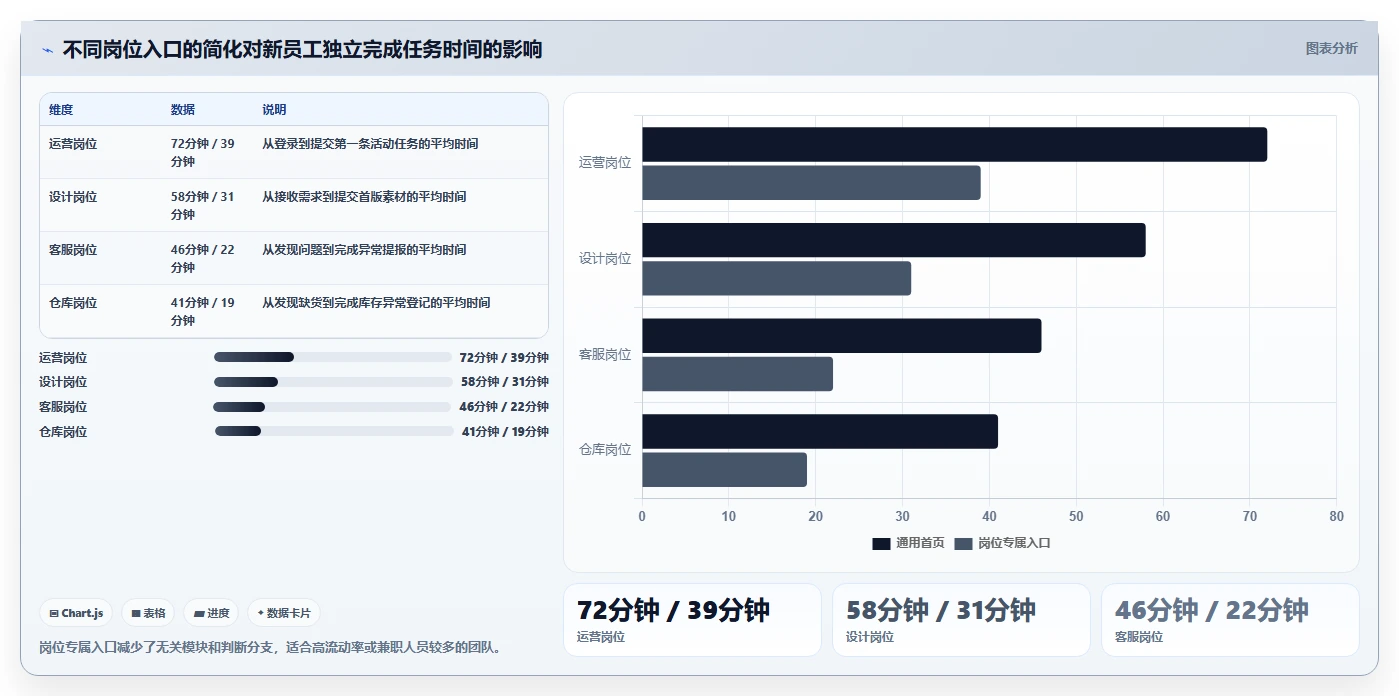
Task: Select the 表格 chip
Action: tap(148, 613)
